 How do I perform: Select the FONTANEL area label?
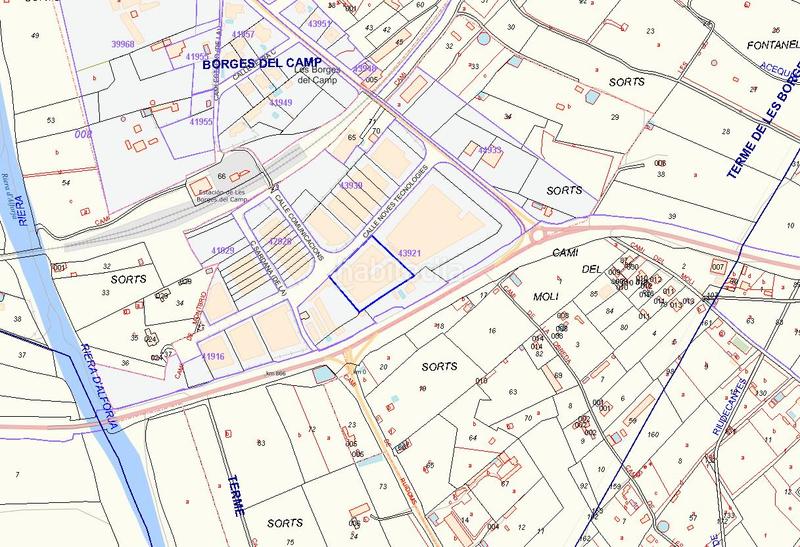click(x=773, y=46)
